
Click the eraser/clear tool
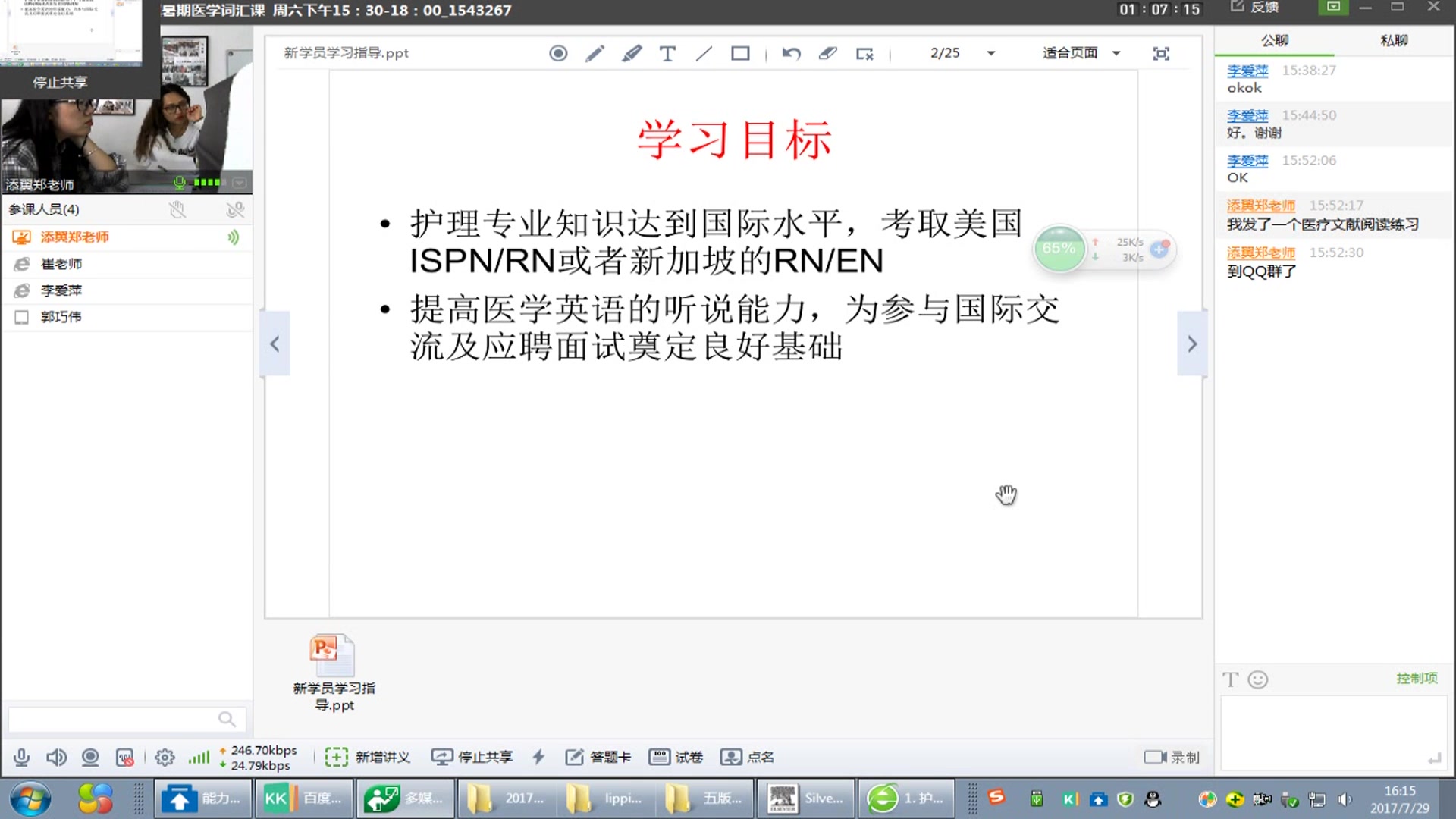[827, 53]
